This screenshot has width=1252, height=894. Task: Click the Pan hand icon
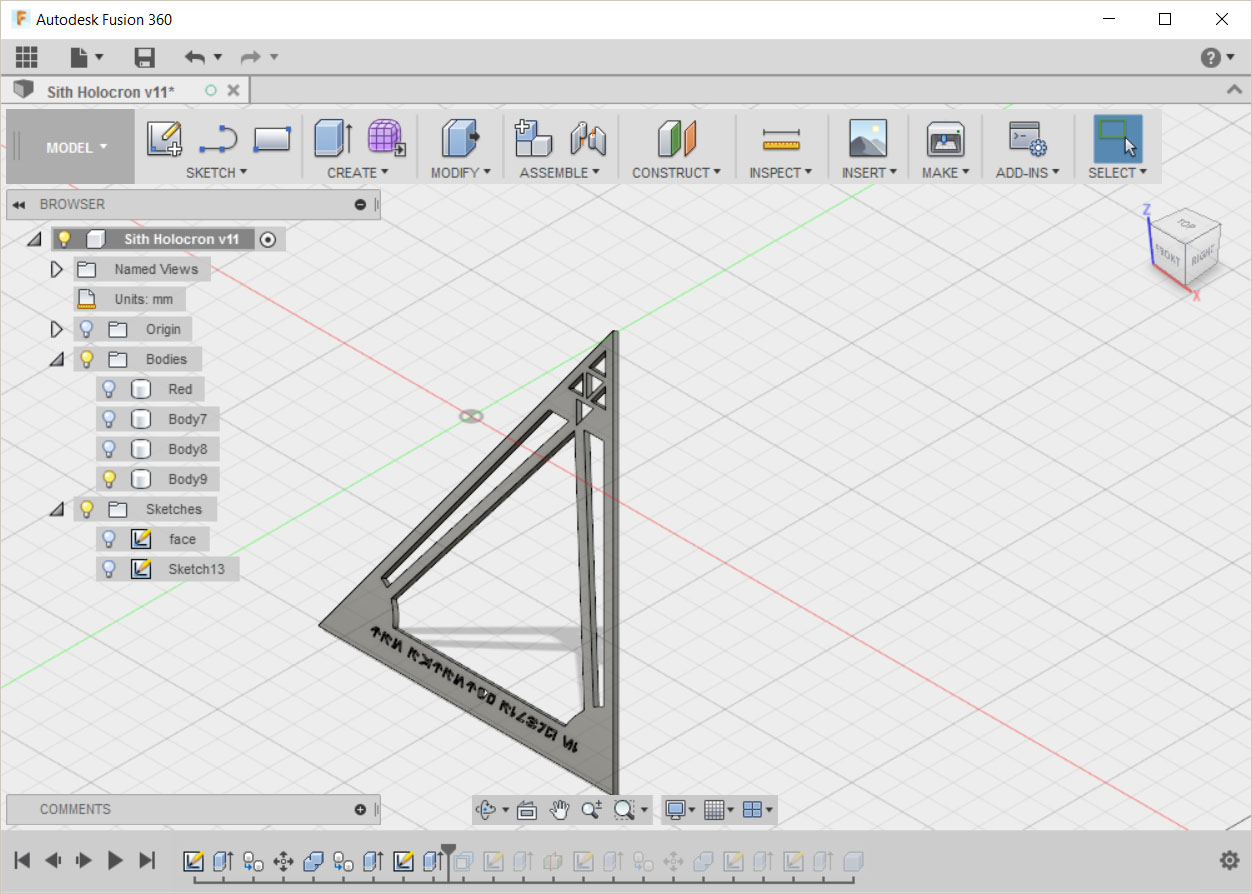pos(559,810)
